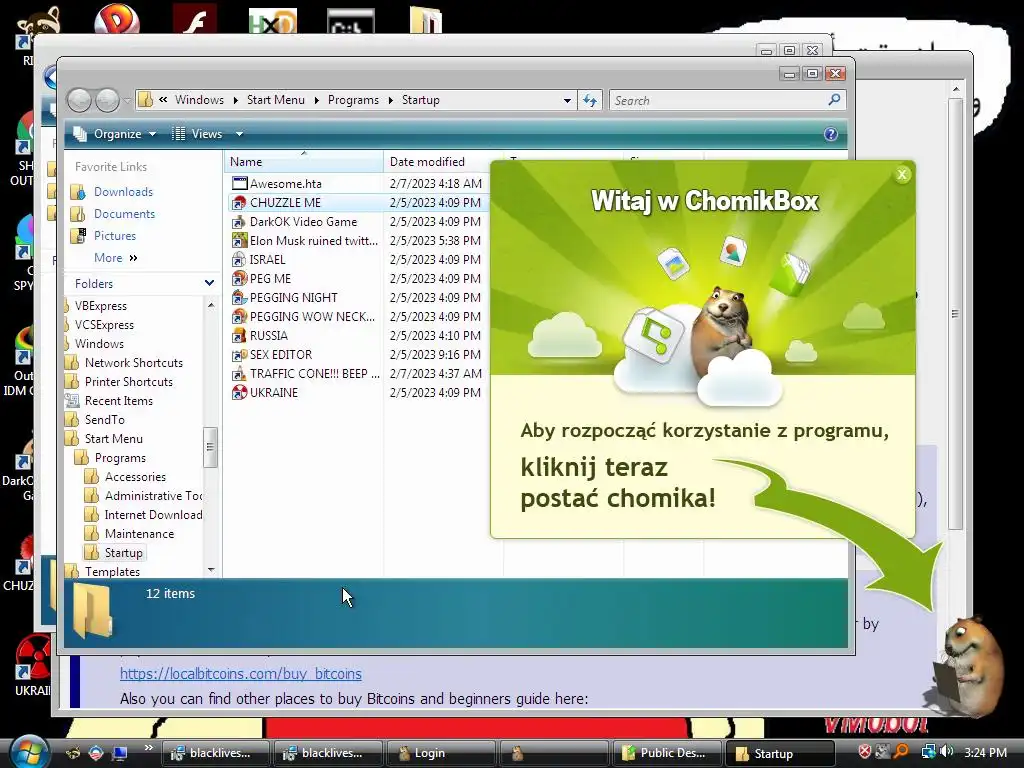Select Recent Items in folder tree

click(118, 400)
